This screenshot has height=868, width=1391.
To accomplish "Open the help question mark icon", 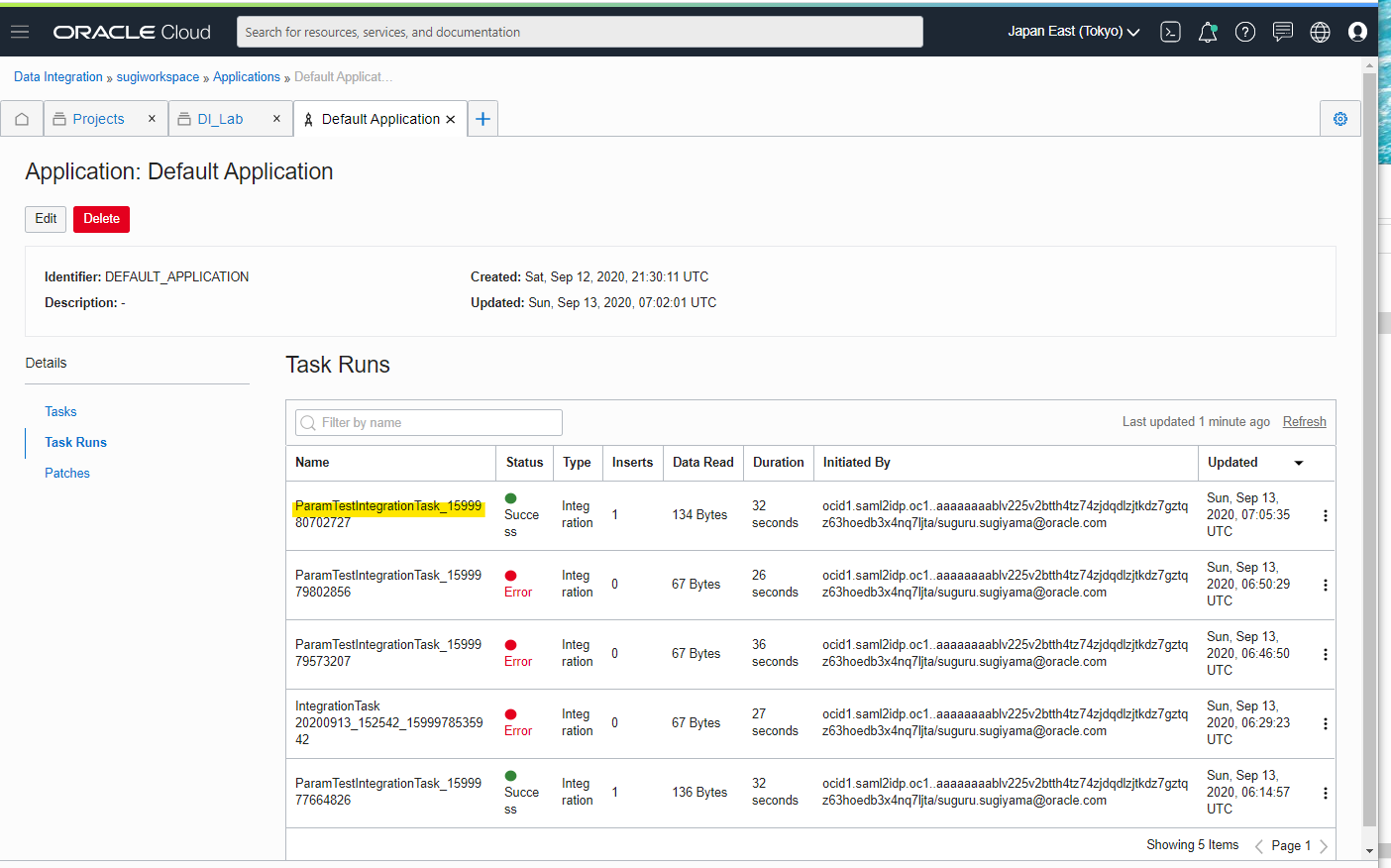I will pos(1245,32).
